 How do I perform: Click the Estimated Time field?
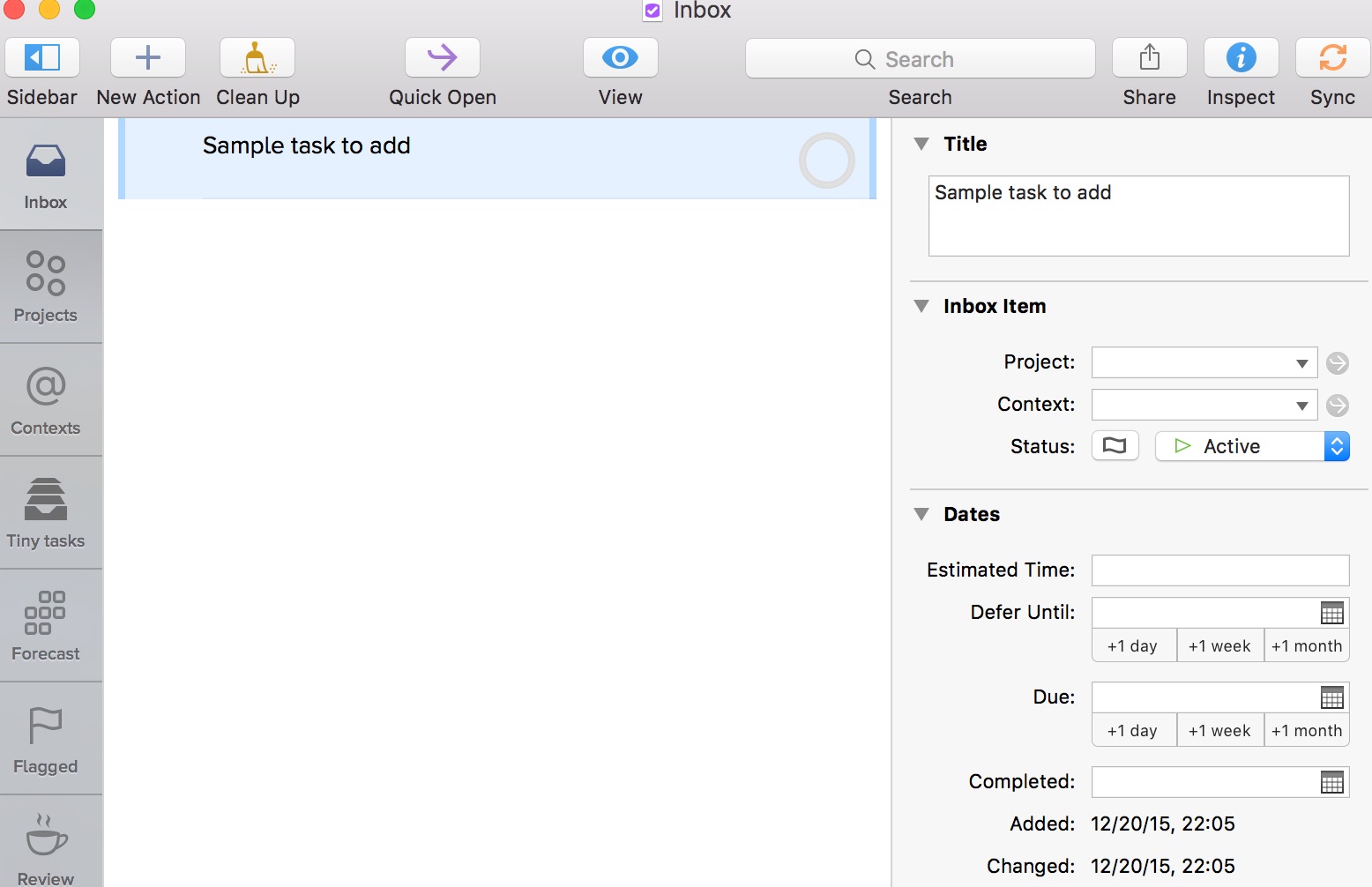pos(1220,570)
